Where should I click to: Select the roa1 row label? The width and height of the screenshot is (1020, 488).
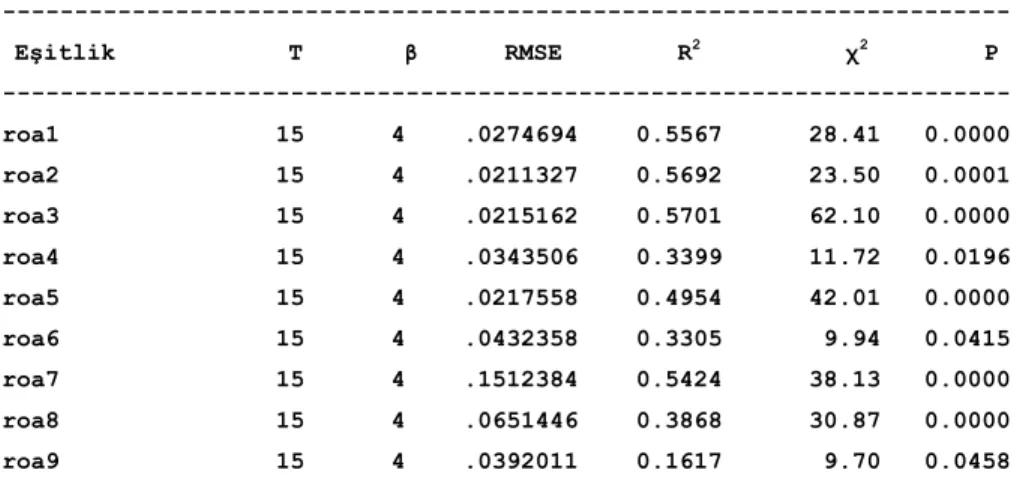tap(31, 135)
